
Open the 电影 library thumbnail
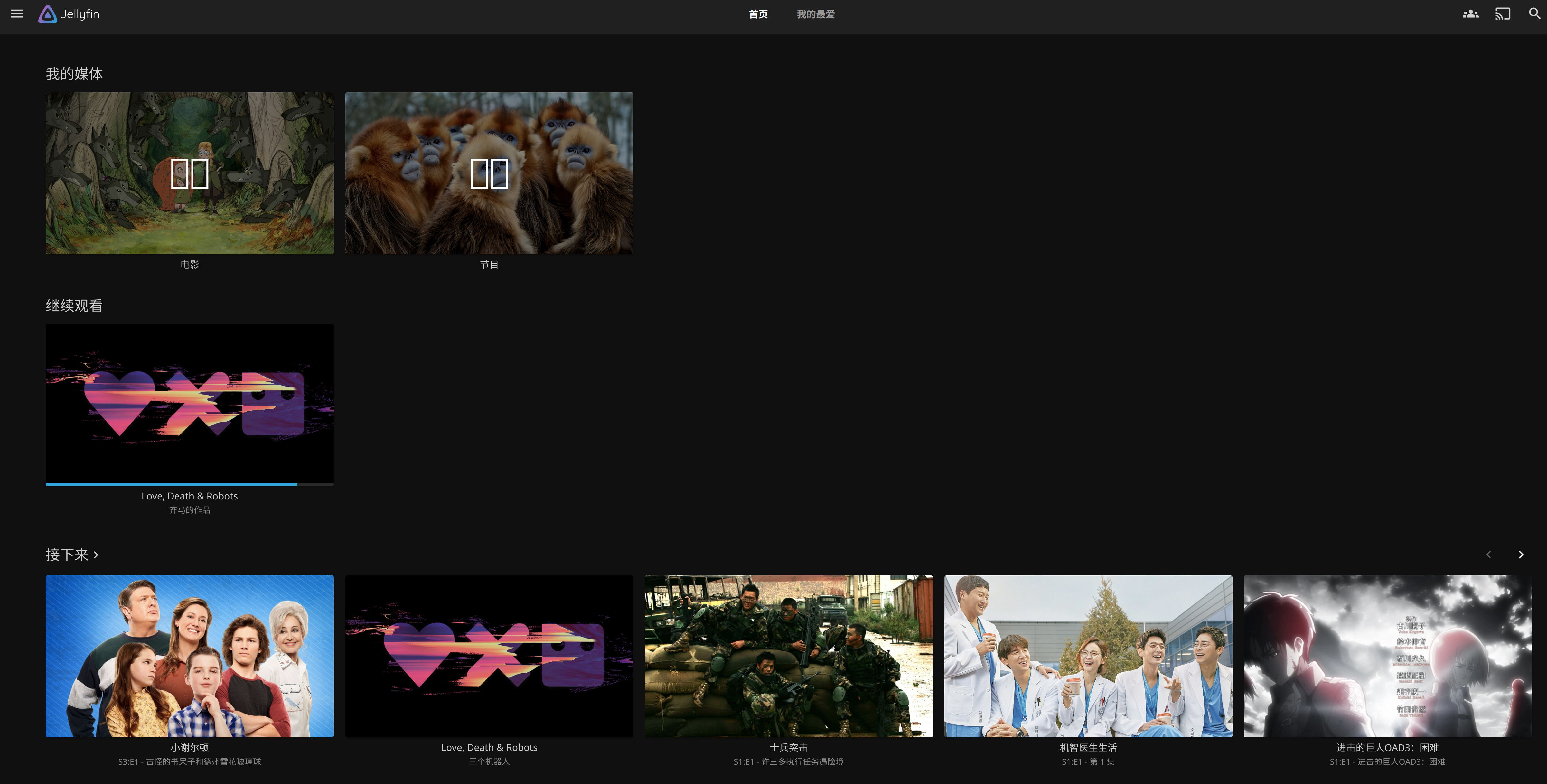click(x=189, y=173)
